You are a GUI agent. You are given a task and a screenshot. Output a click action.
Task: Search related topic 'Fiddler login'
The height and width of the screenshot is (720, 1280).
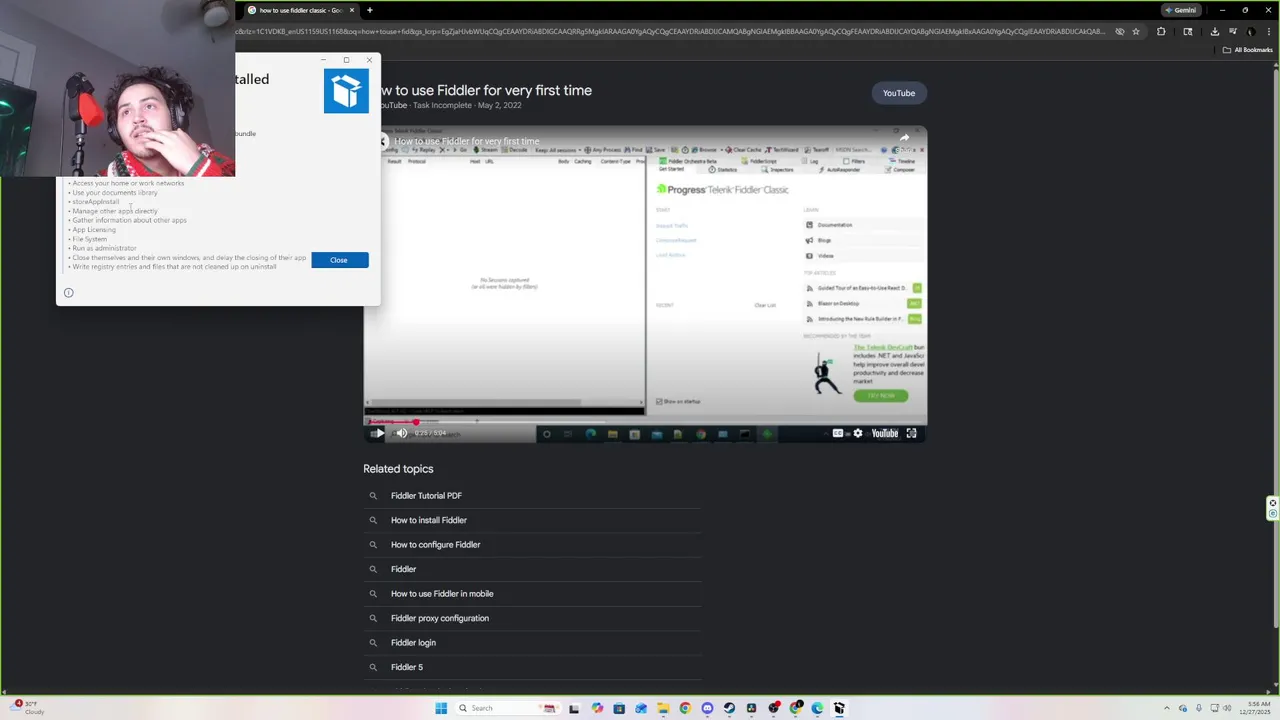coord(413,643)
